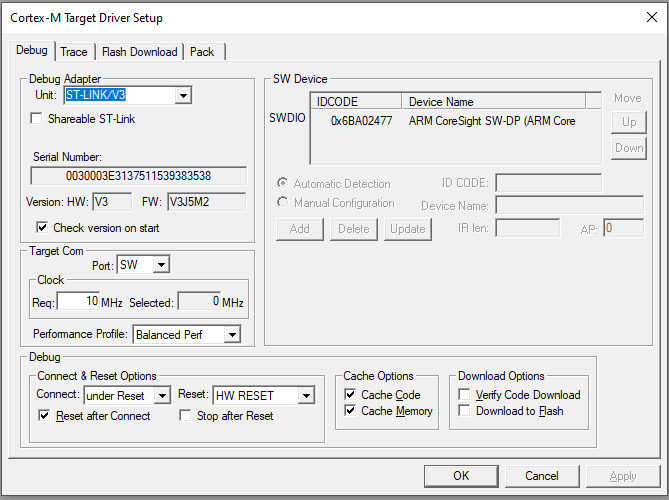Click the Device Name column header
This screenshot has height=500, width=669.
point(494,102)
